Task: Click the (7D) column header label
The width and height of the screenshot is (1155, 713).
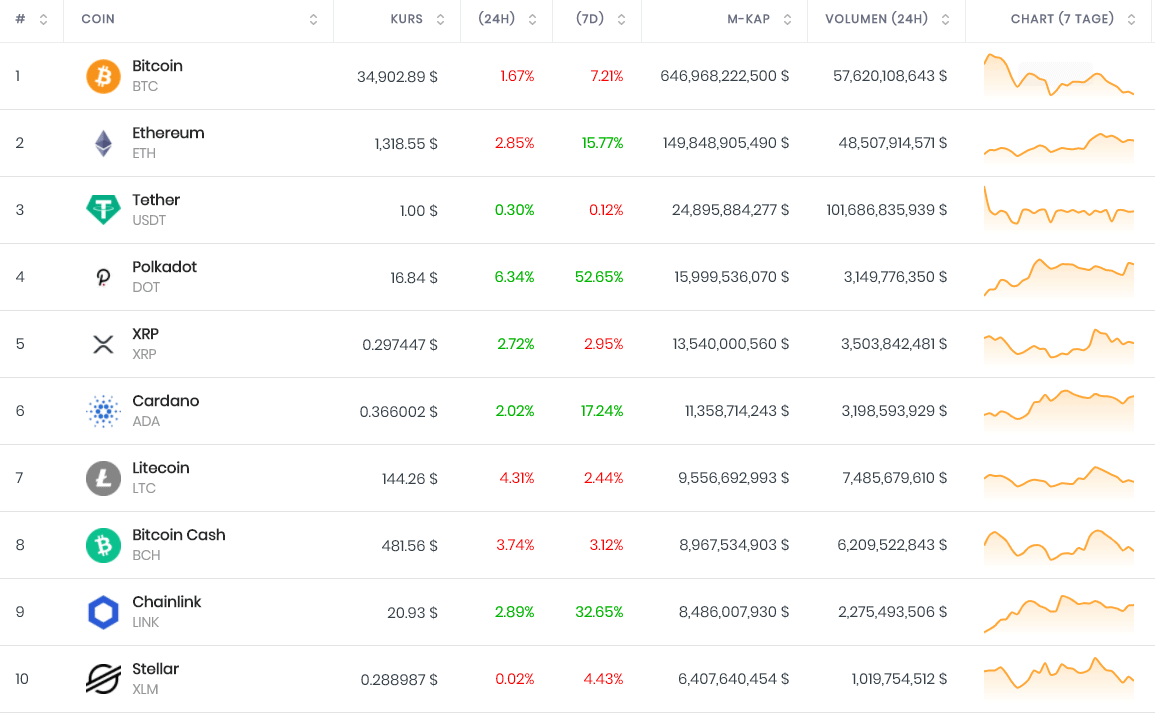Action: pos(590,19)
